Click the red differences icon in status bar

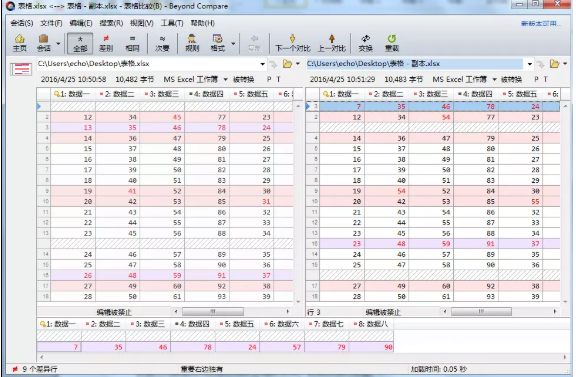click(x=15, y=369)
